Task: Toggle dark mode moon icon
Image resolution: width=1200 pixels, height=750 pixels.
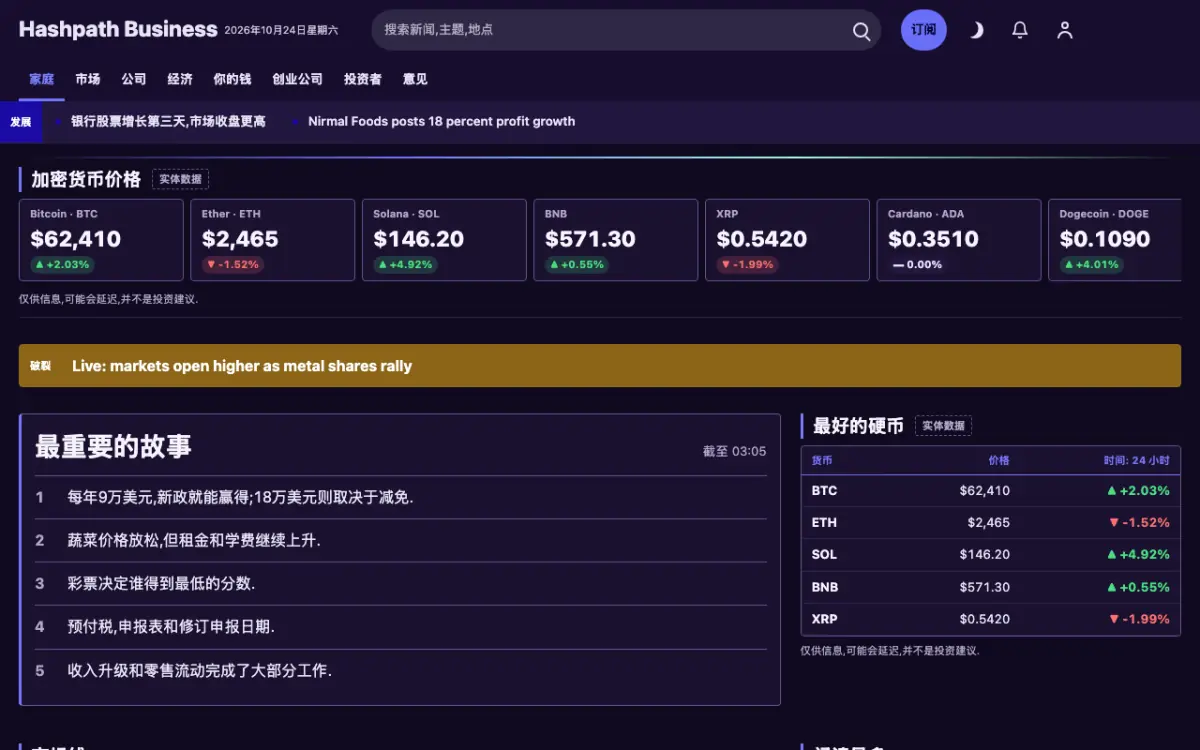Action: tap(976, 30)
